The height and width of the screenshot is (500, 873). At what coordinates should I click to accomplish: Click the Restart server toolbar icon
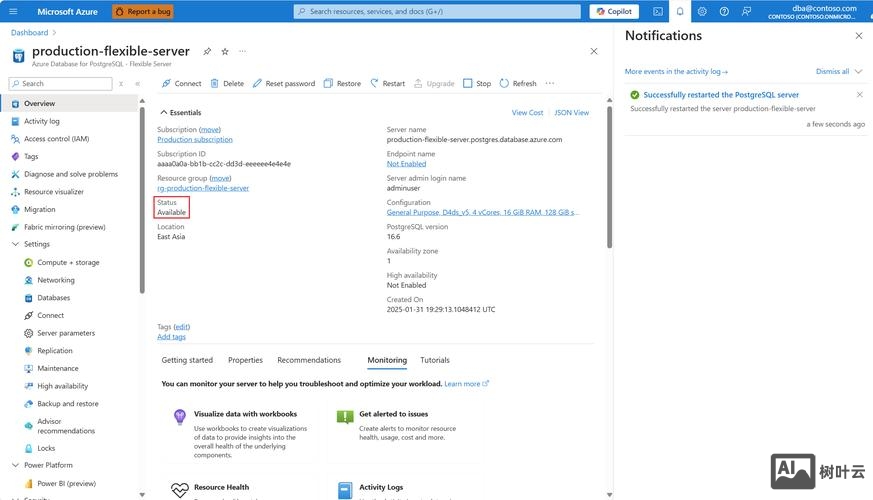coord(375,84)
